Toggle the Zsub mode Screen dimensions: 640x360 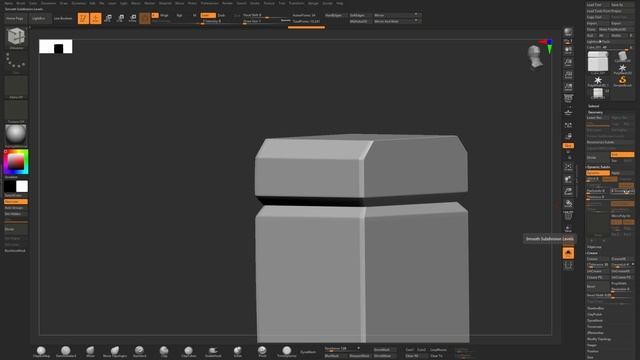[221, 15]
